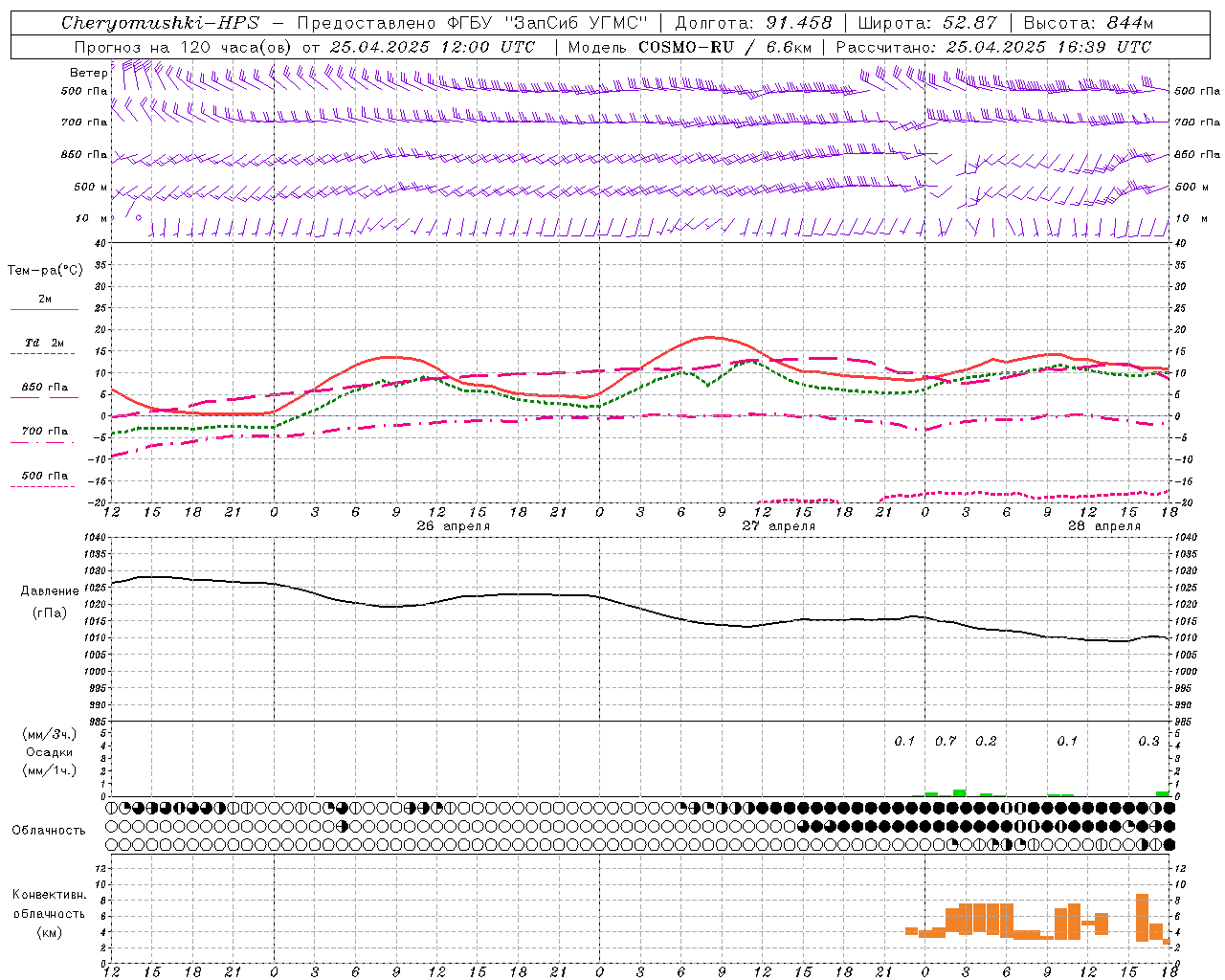The width and height of the screenshot is (1225, 980).
Task: Click the Осадки precipitation label
Action: coord(49,752)
